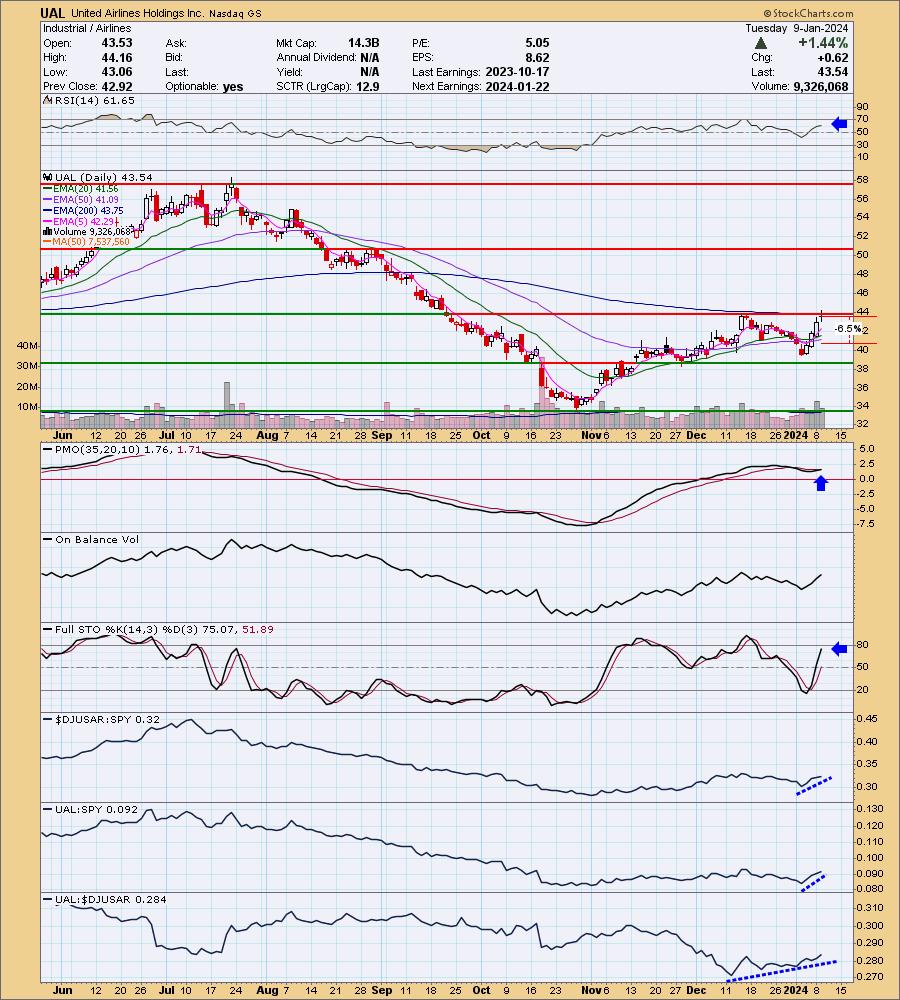900x1000 pixels.
Task: Click the small icon before RSI(14) label
Action: coord(47,100)
